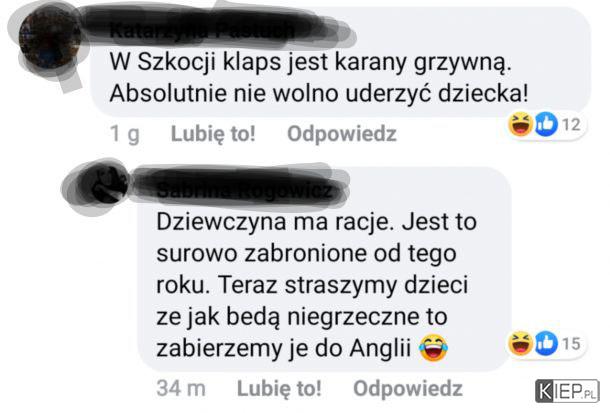Screen dimensions: 610x413
Task: Open reaction count 15 on reply
Action: pyautogui.click(x=571, y=344)
